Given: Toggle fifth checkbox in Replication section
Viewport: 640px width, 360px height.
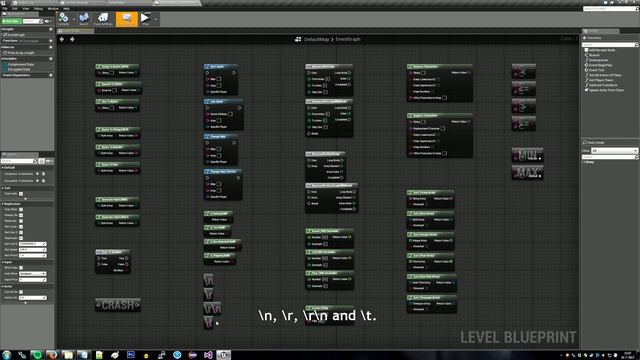Looking at the screenshot, I should click(21, 232).
